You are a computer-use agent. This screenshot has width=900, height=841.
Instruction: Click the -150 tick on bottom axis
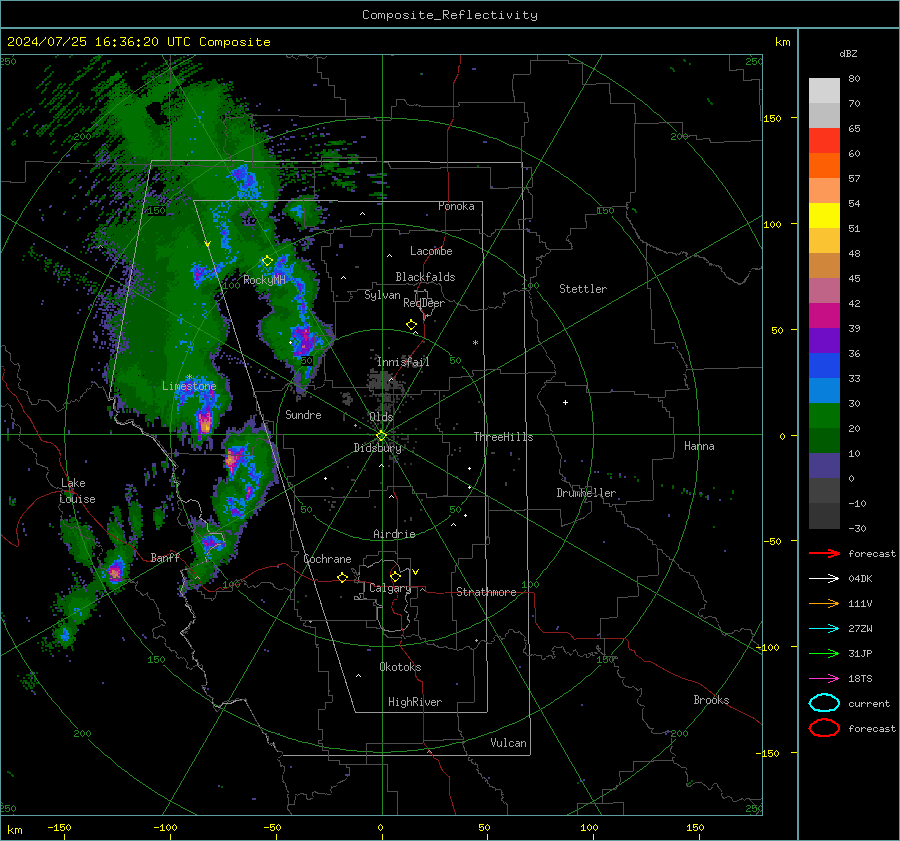pos(59,827)
